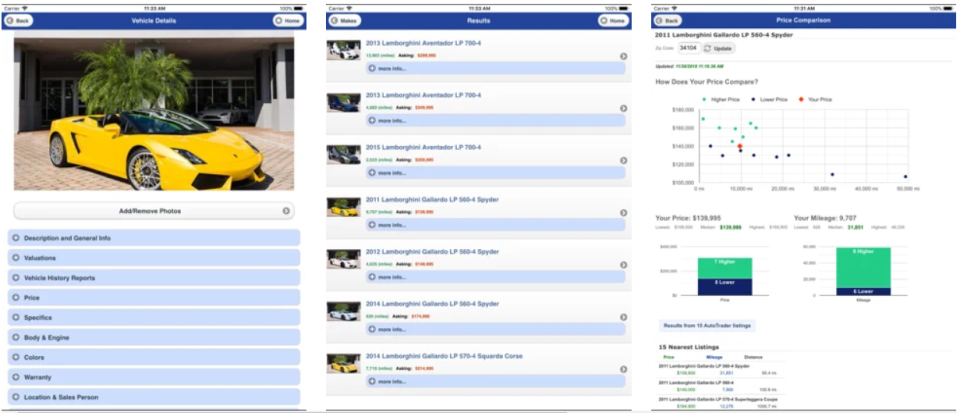960x413 pixels.
Task: Go back from the Price Comparison screen
Action: click(x=668, y=21)
